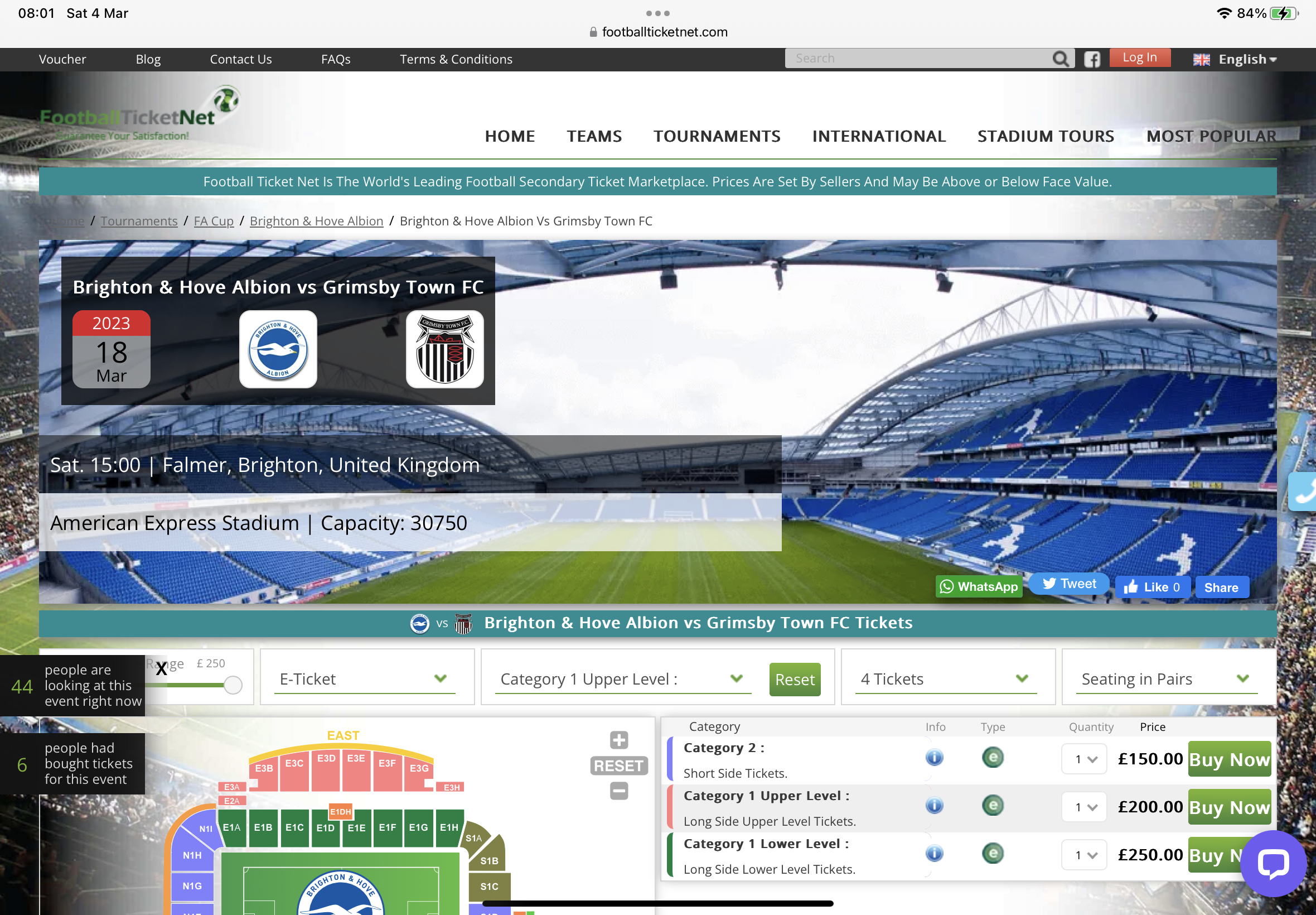Show info for Category 1 Lower Level
This screenshot has width=1316, height=915.
[x=934, y=854]
